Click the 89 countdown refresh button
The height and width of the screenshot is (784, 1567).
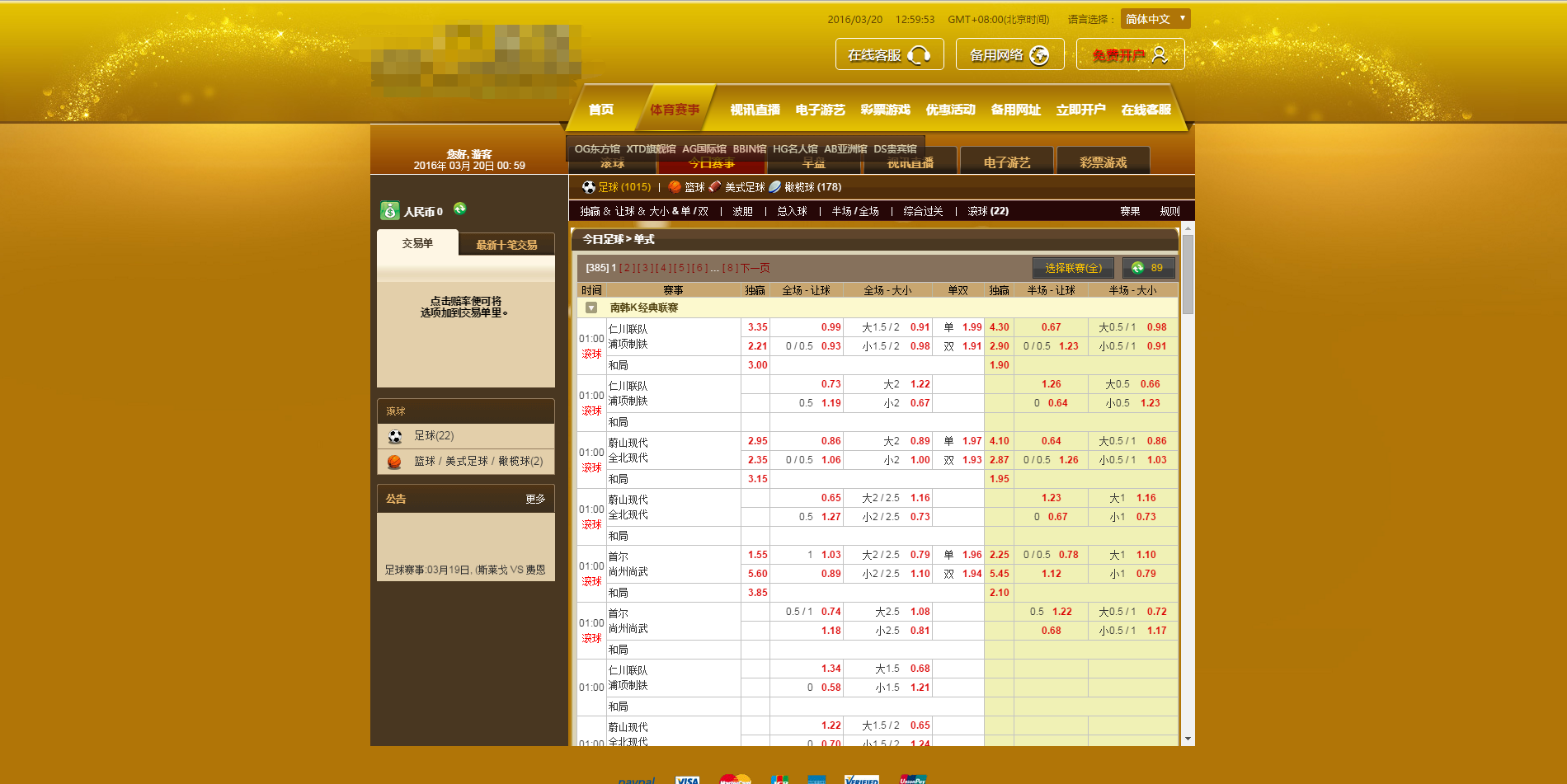1148,268
